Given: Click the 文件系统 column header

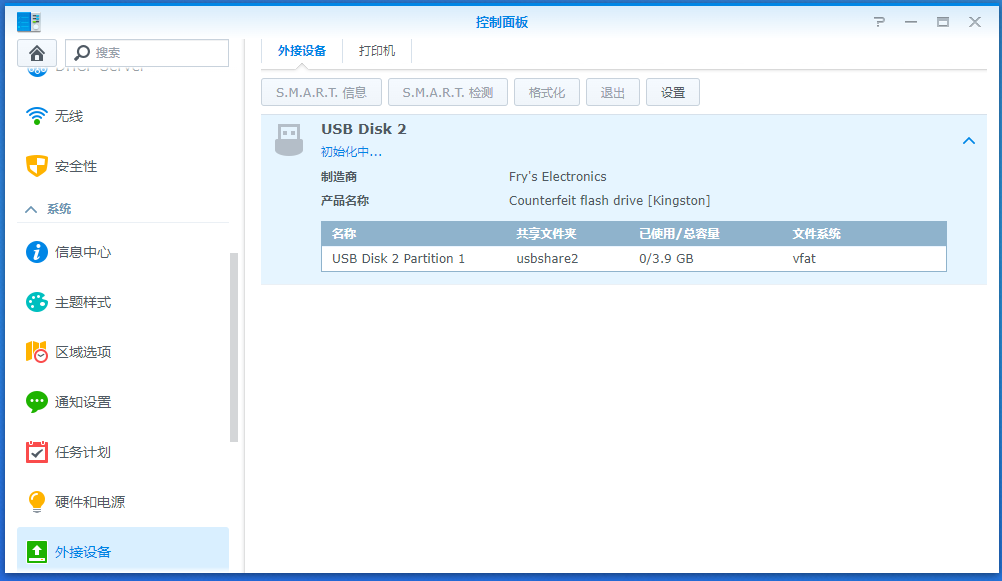Looking at the screenshot, I should click(817, 234).
